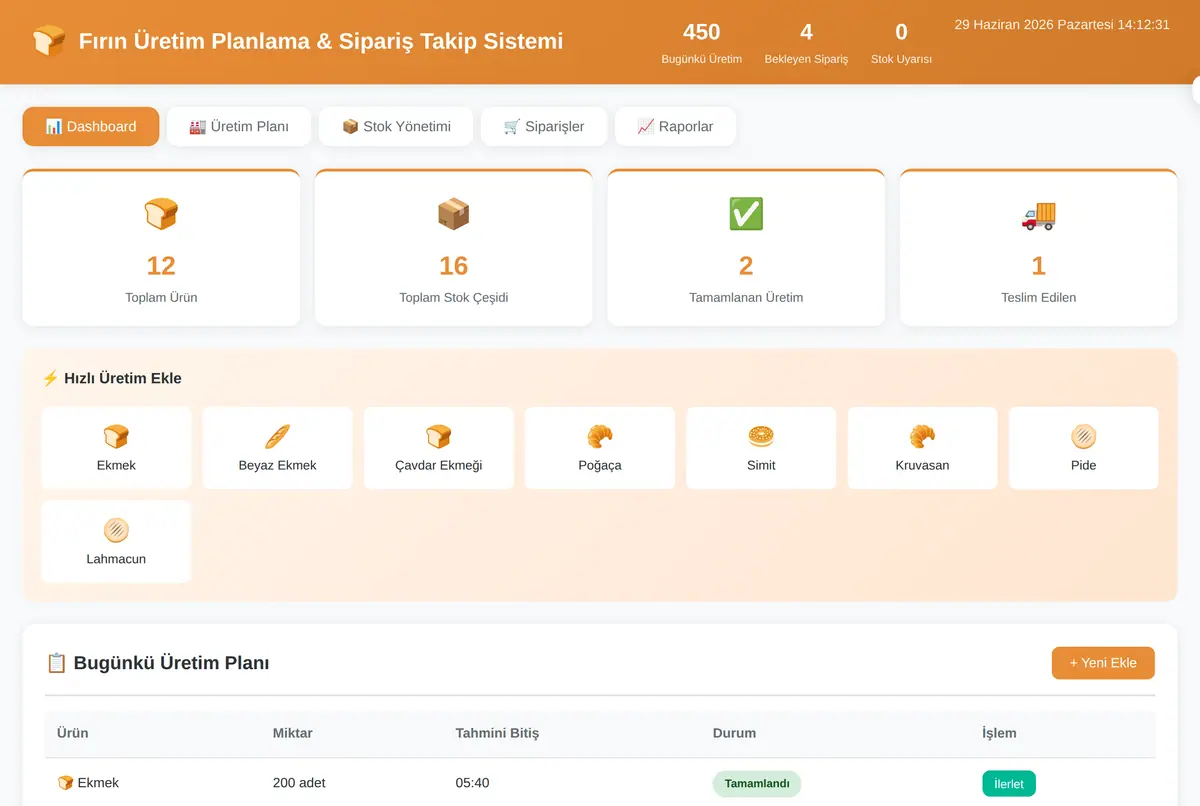Screen dimensions: 1200x806
Task: Add quick production of Beyaz Ekmek
Action: click(277, 448)
